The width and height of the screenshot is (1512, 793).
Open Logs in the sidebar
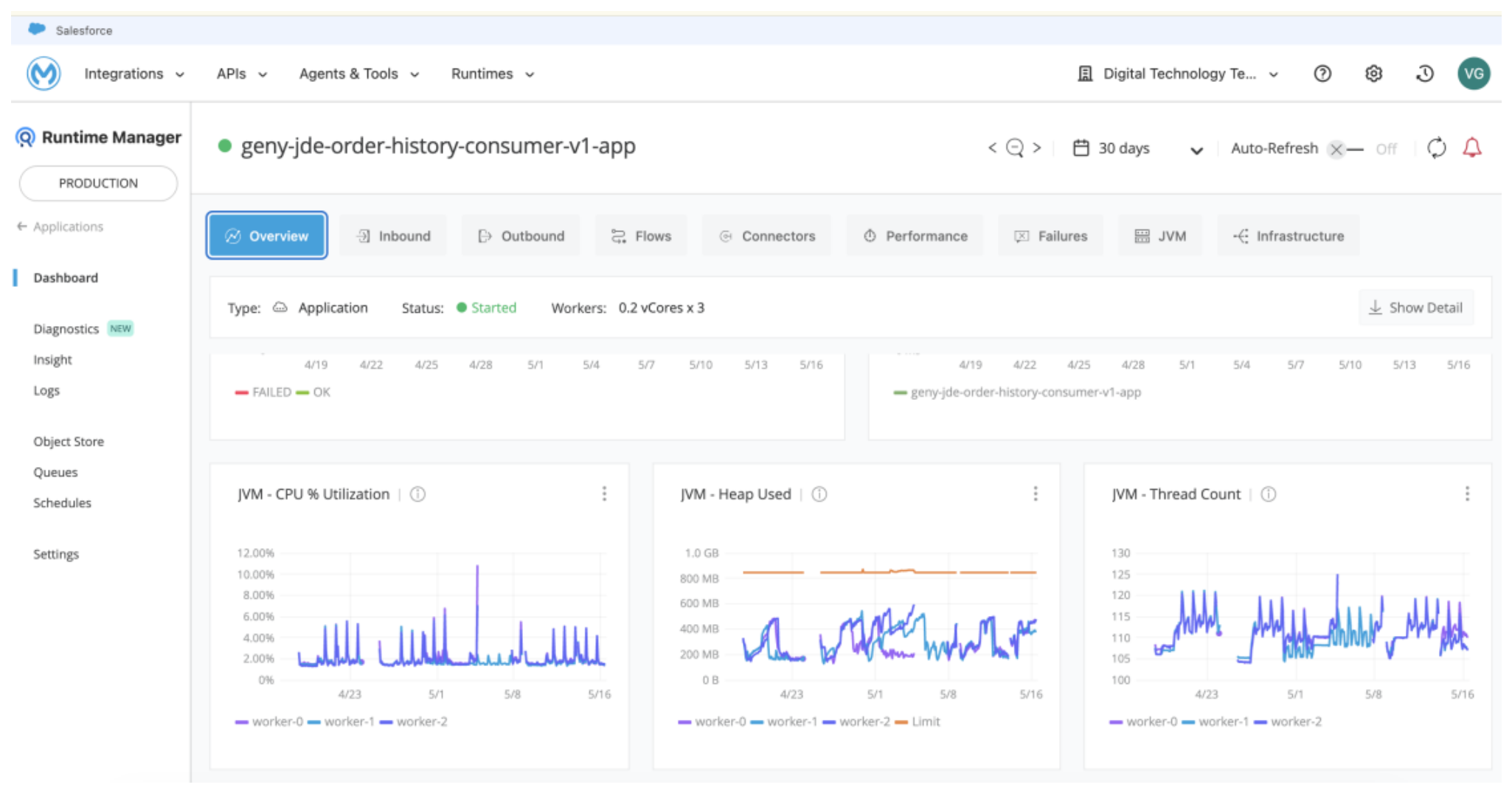[x=46, y=391]
